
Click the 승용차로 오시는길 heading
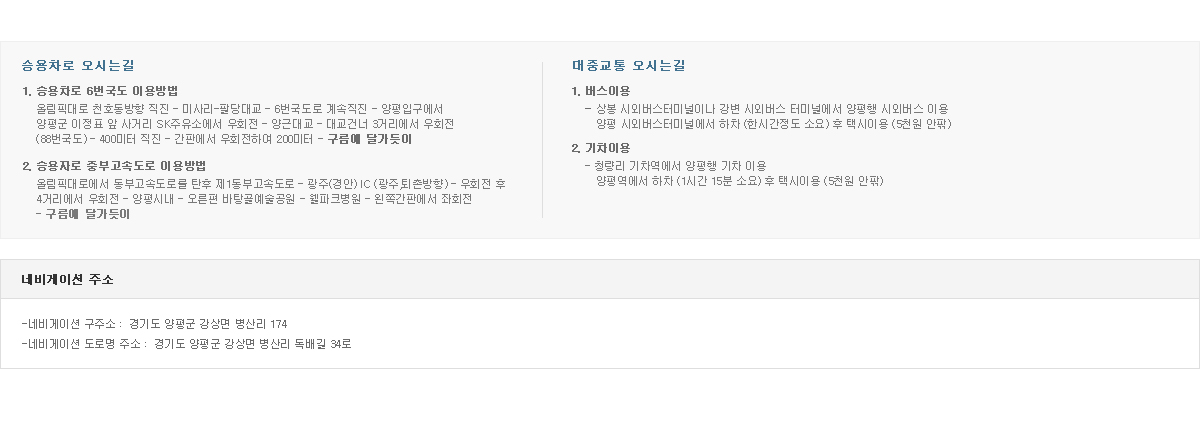pos(78,66)
